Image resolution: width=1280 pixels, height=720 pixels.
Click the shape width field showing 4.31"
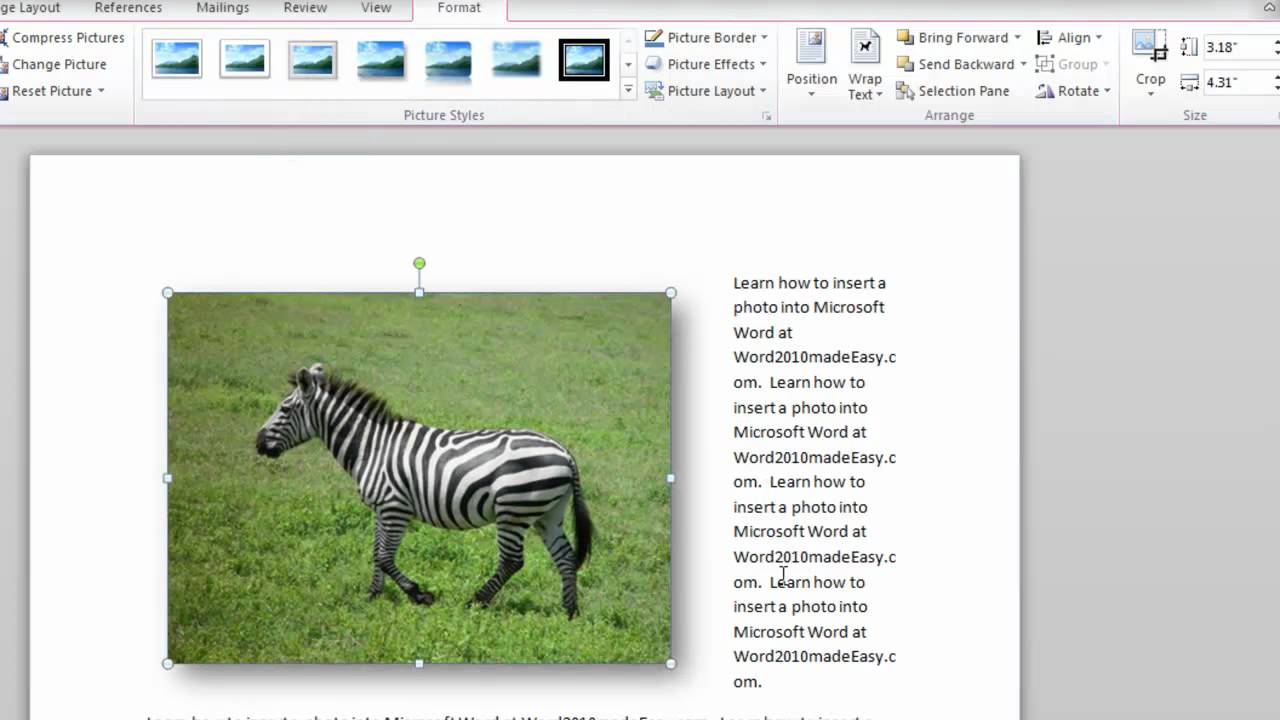pyautogui.click(x=1236, y=82)
